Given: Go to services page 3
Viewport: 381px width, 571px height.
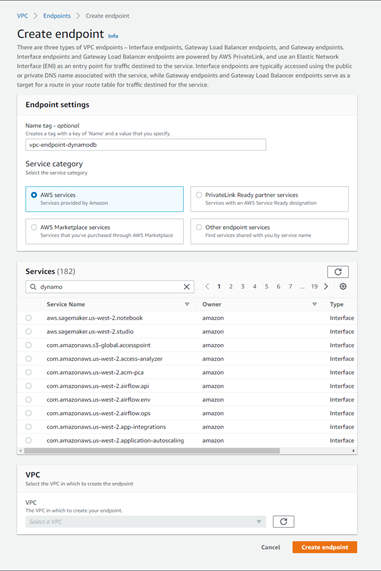Looking at the screenshot, I should pos(243,287).
